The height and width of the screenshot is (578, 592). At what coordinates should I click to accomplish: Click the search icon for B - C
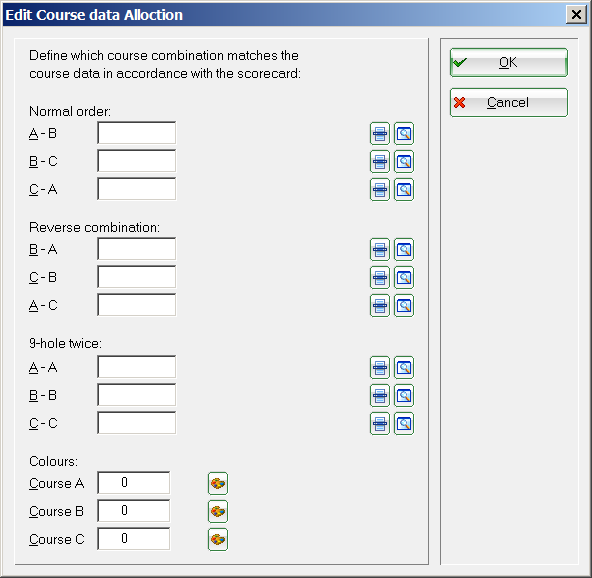(x=404, y=162)
